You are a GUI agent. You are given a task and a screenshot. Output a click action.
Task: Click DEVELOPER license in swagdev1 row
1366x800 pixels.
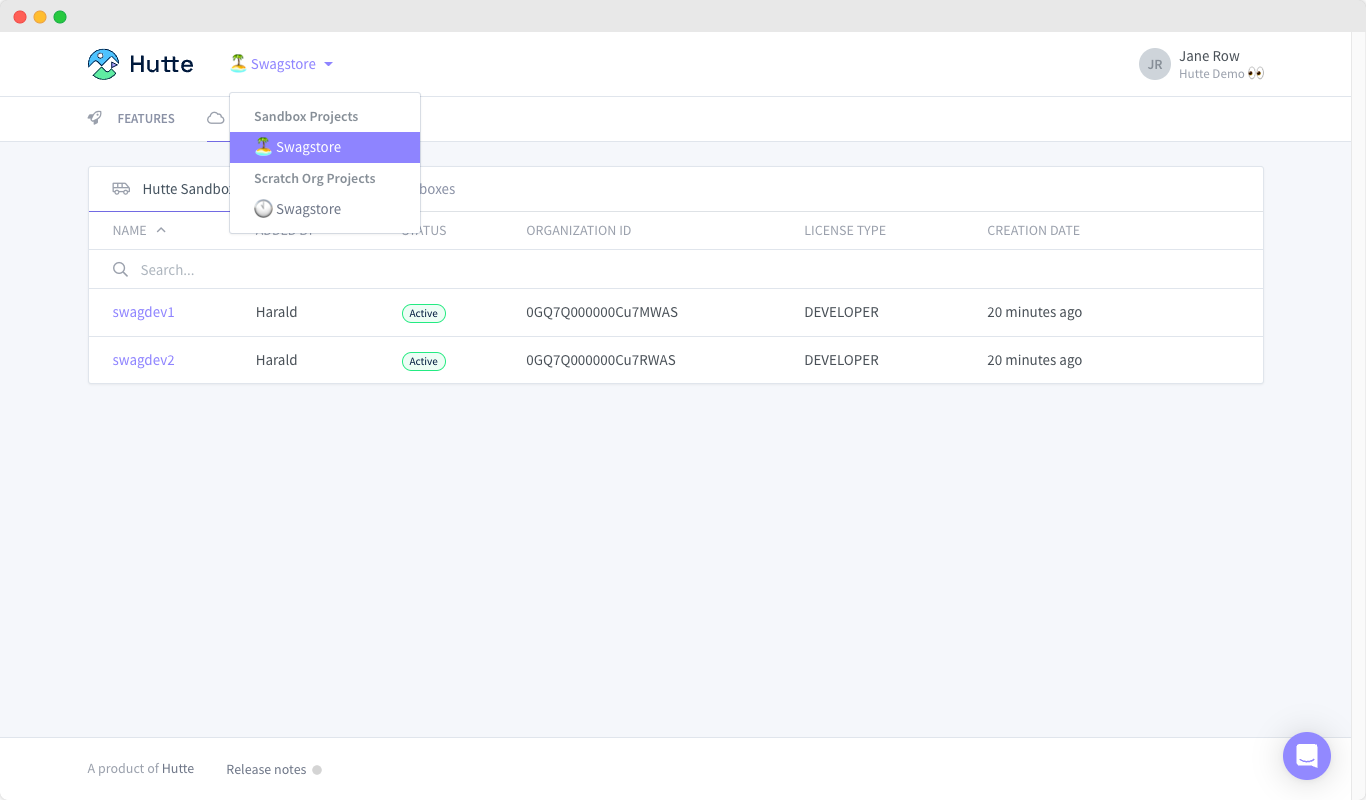click(842, 312)
